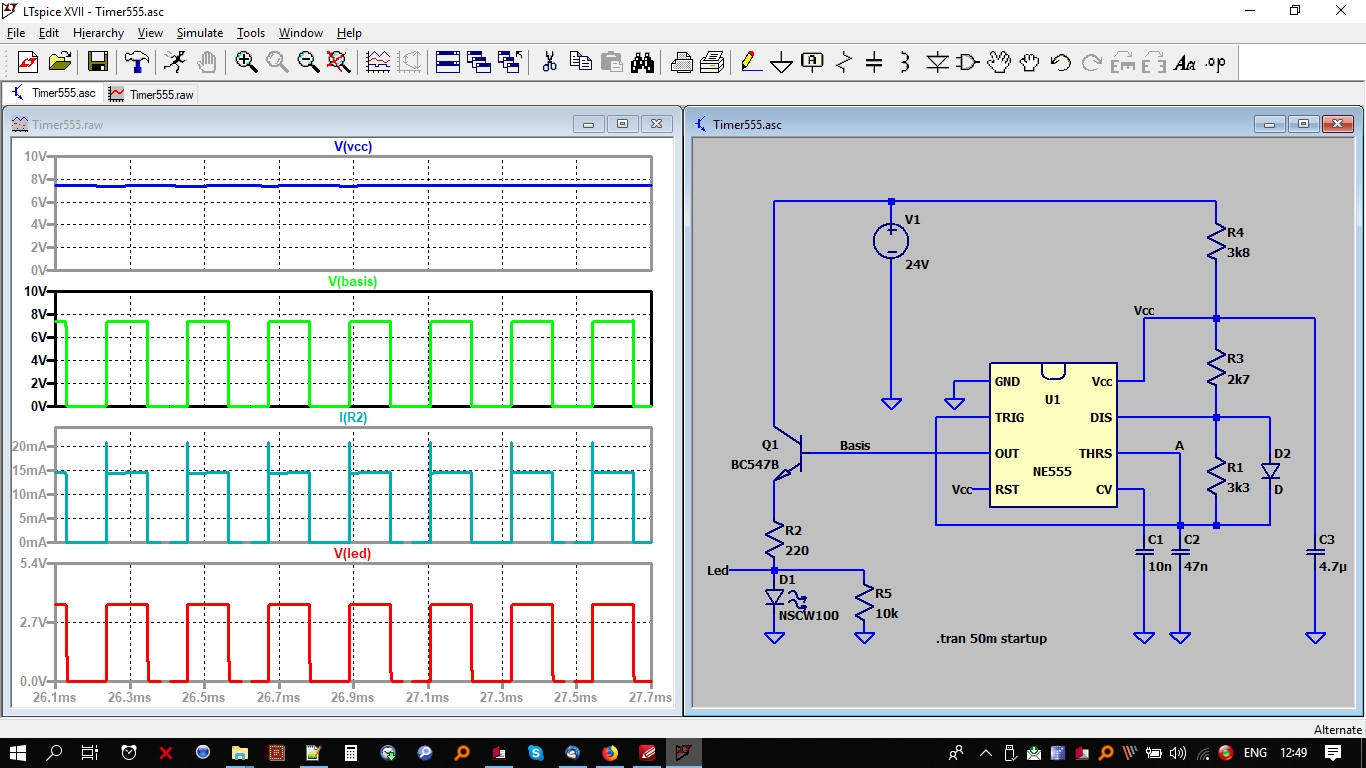Open the Simulate menu
The height and width of the screenshot is (768, 1366).
pyautogui.click(x=200, y=33)
